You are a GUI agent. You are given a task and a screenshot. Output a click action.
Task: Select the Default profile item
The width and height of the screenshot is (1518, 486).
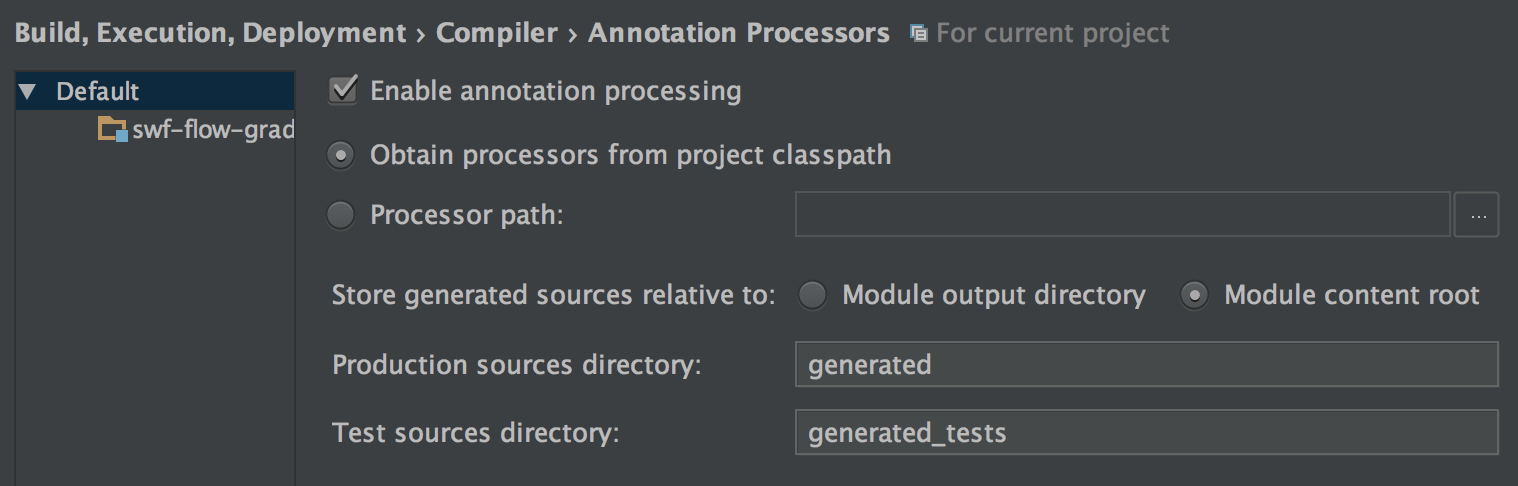click(97, 92)
